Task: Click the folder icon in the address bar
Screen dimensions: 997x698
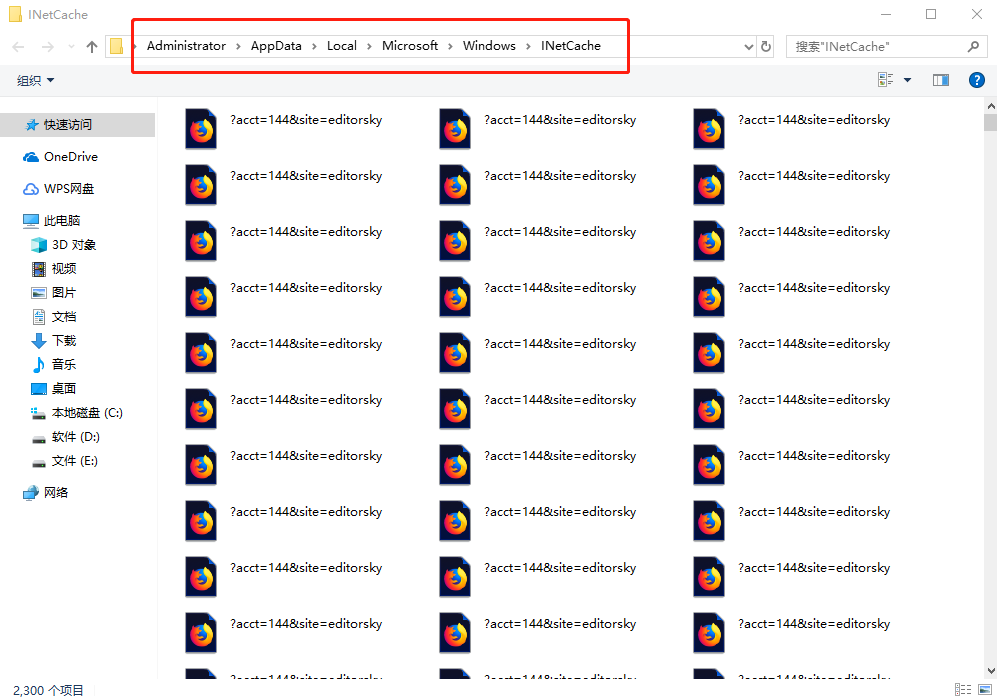Action: (x=116, y=46)
